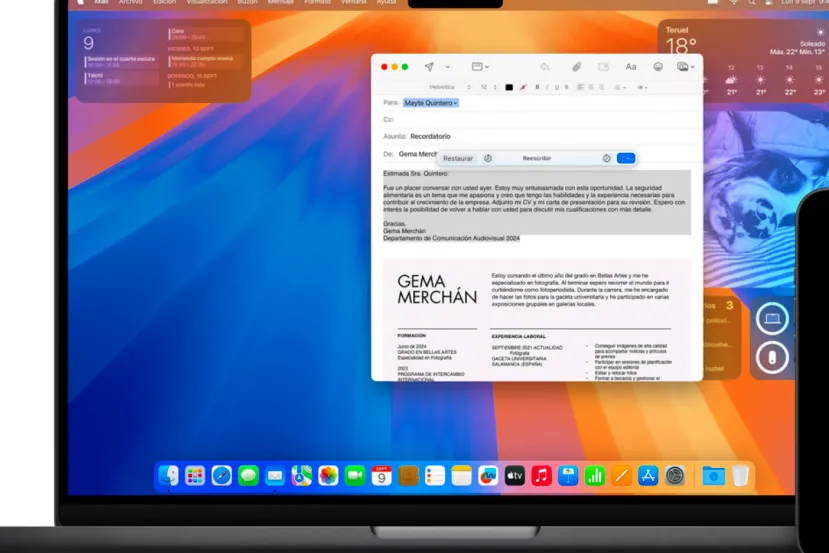Open the Formato menu in the menu bar
Image resolution: width=829 pixels, height=553 pixels.
(317, 3)
